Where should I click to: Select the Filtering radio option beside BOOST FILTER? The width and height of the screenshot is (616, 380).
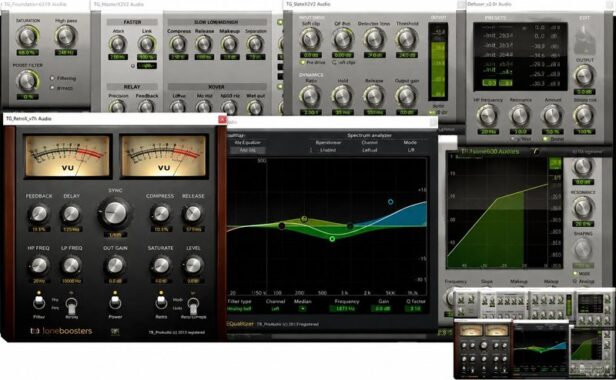tap(52, 78)
